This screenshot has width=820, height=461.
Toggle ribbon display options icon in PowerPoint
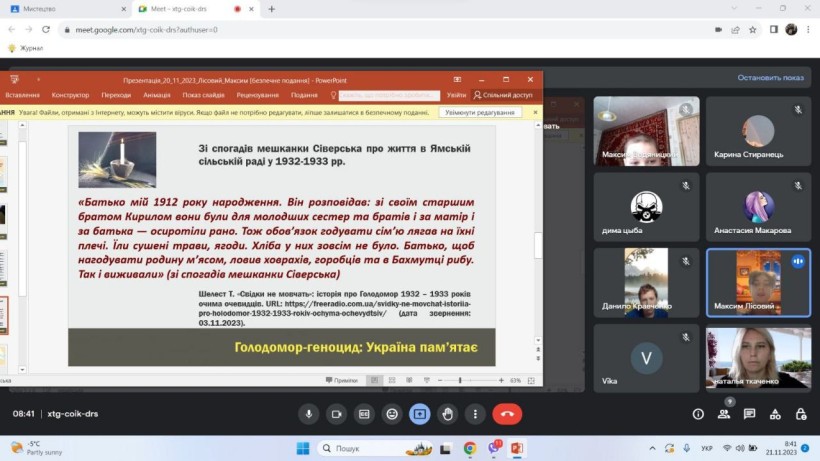coord(457,79)
